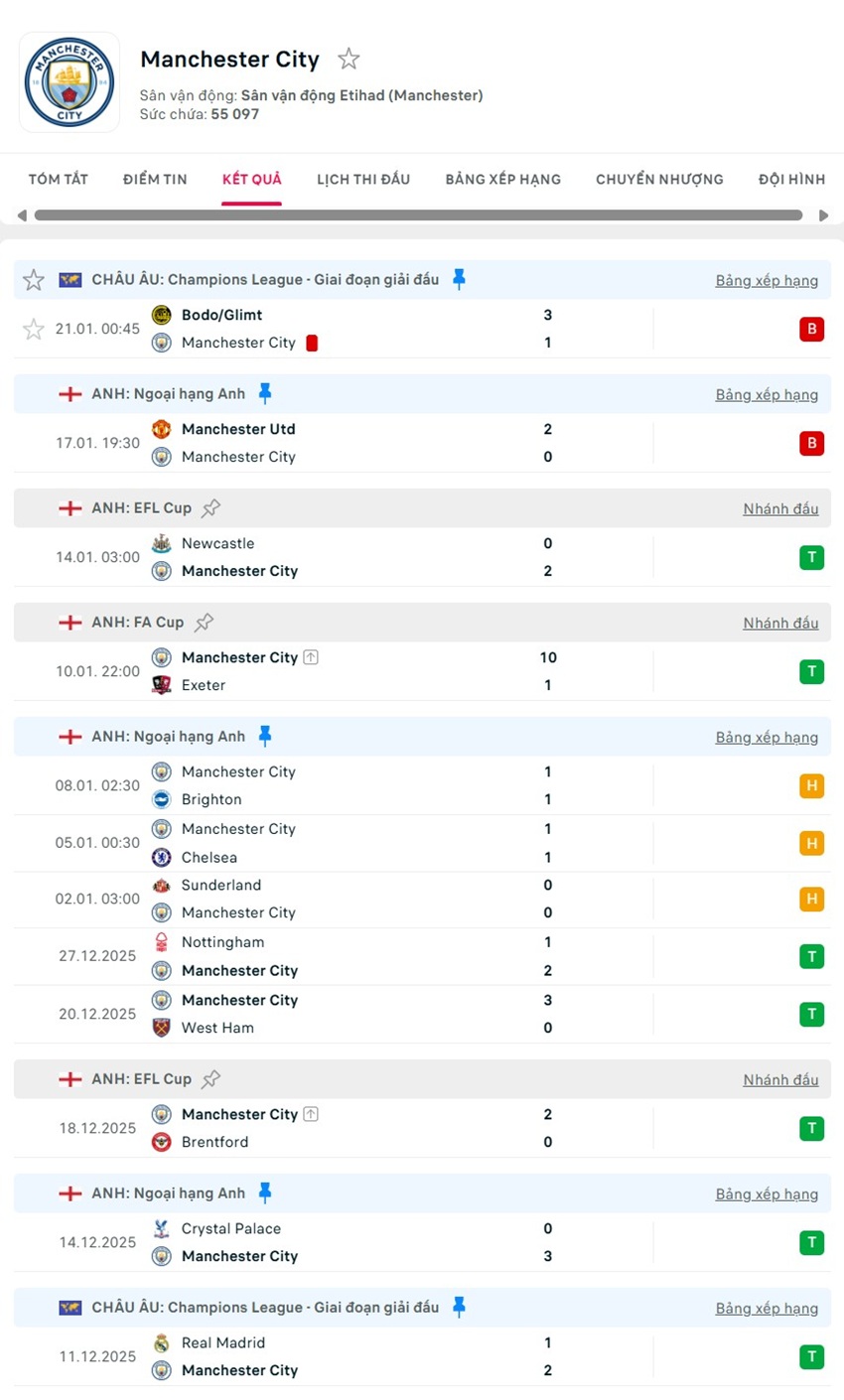Open Bảng xếp hạng for Champions League

point(767,279)
